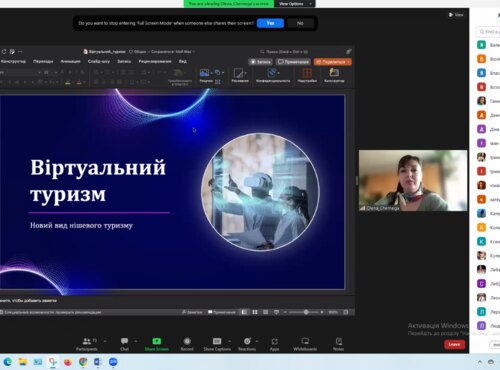
Task: Open Microsoft Word from taskbar
Action: tap(98, 362)
